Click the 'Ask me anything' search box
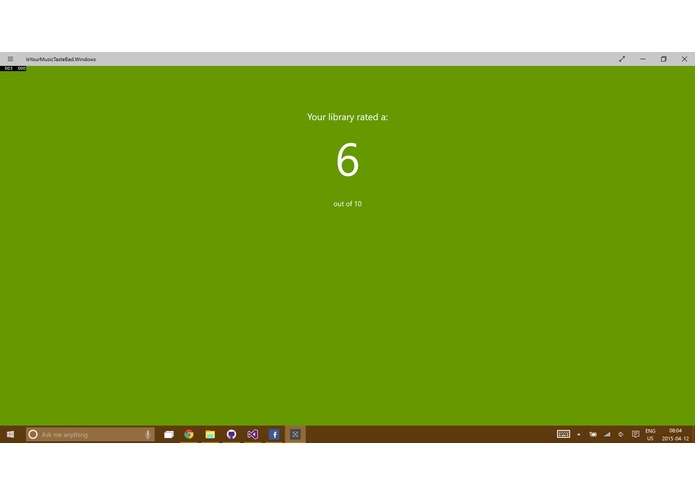The width and height of the screenshot is (695, 494). click(90, 435)
